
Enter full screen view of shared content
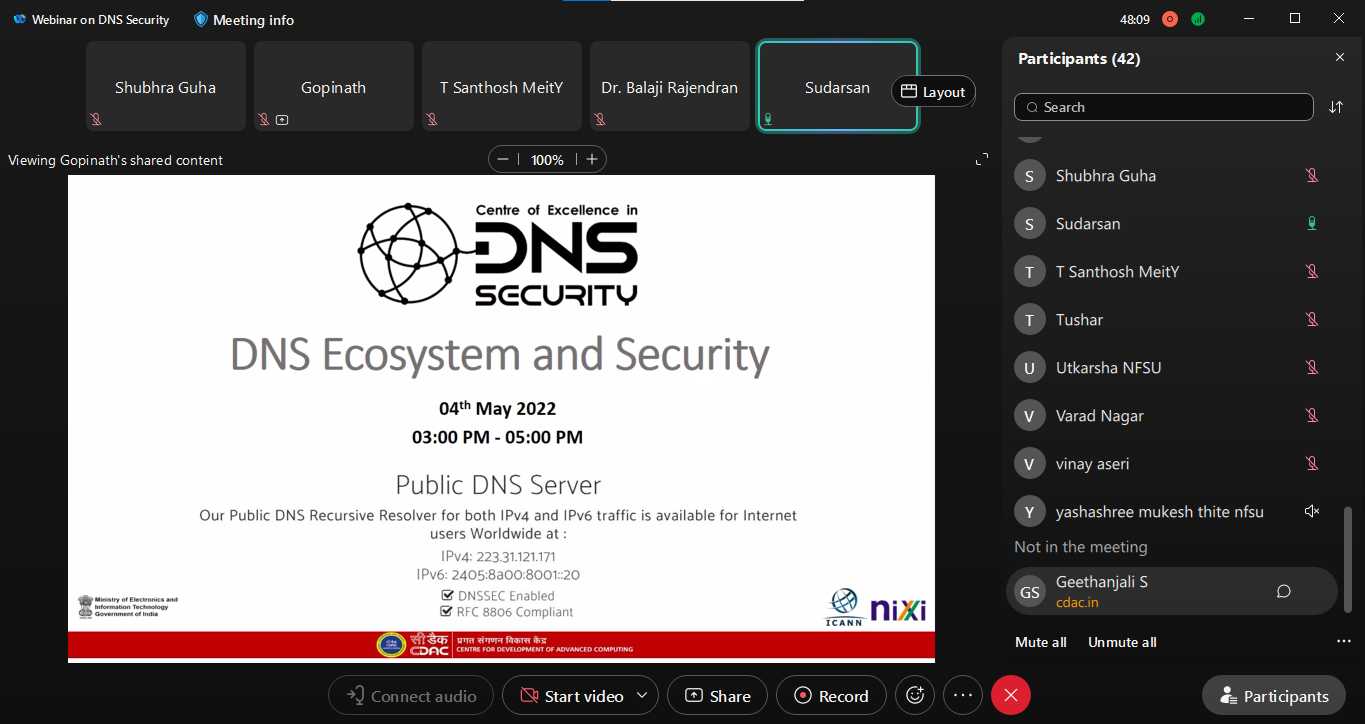click(x=982, y=159)
